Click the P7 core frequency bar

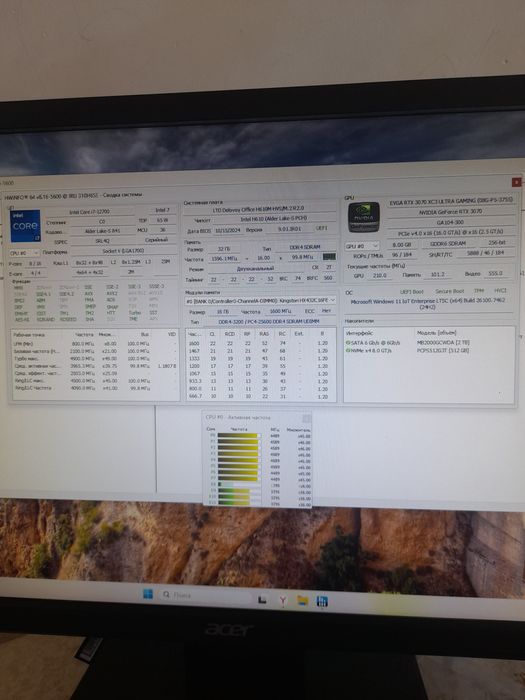[x=239, y=479]
